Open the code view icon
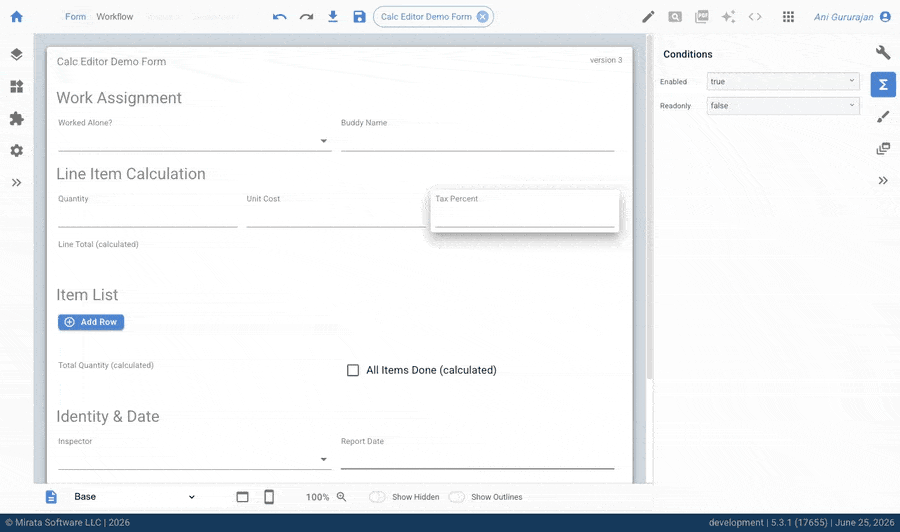The image size is (900, 532). point(755,17)
